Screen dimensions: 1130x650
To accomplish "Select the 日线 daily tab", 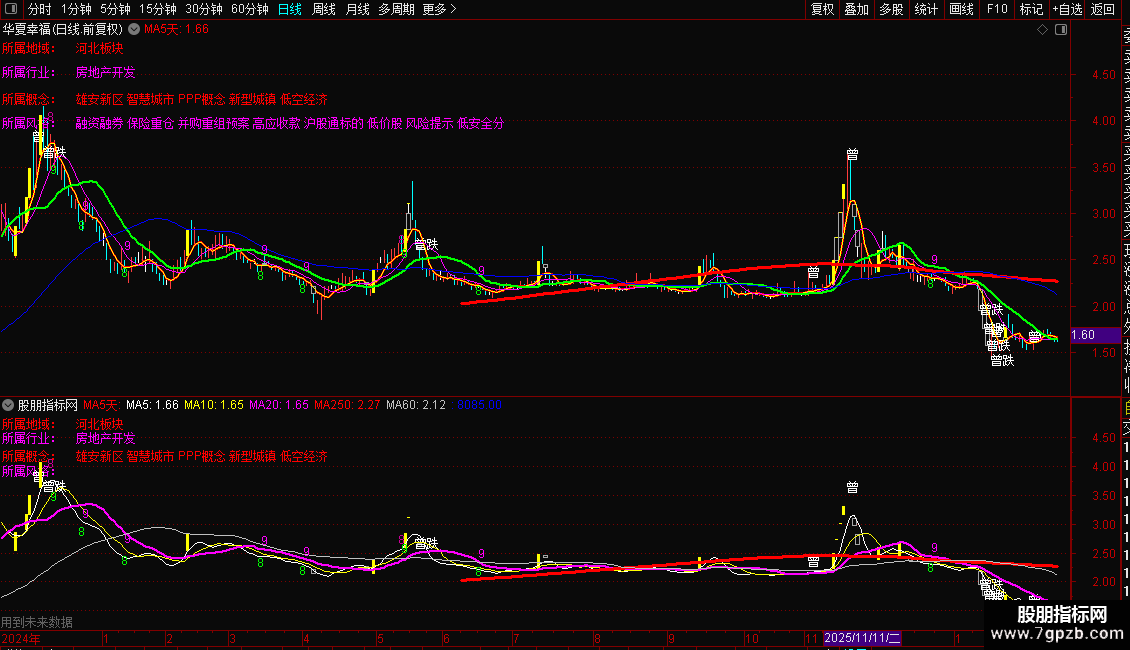I will point(290,9).
